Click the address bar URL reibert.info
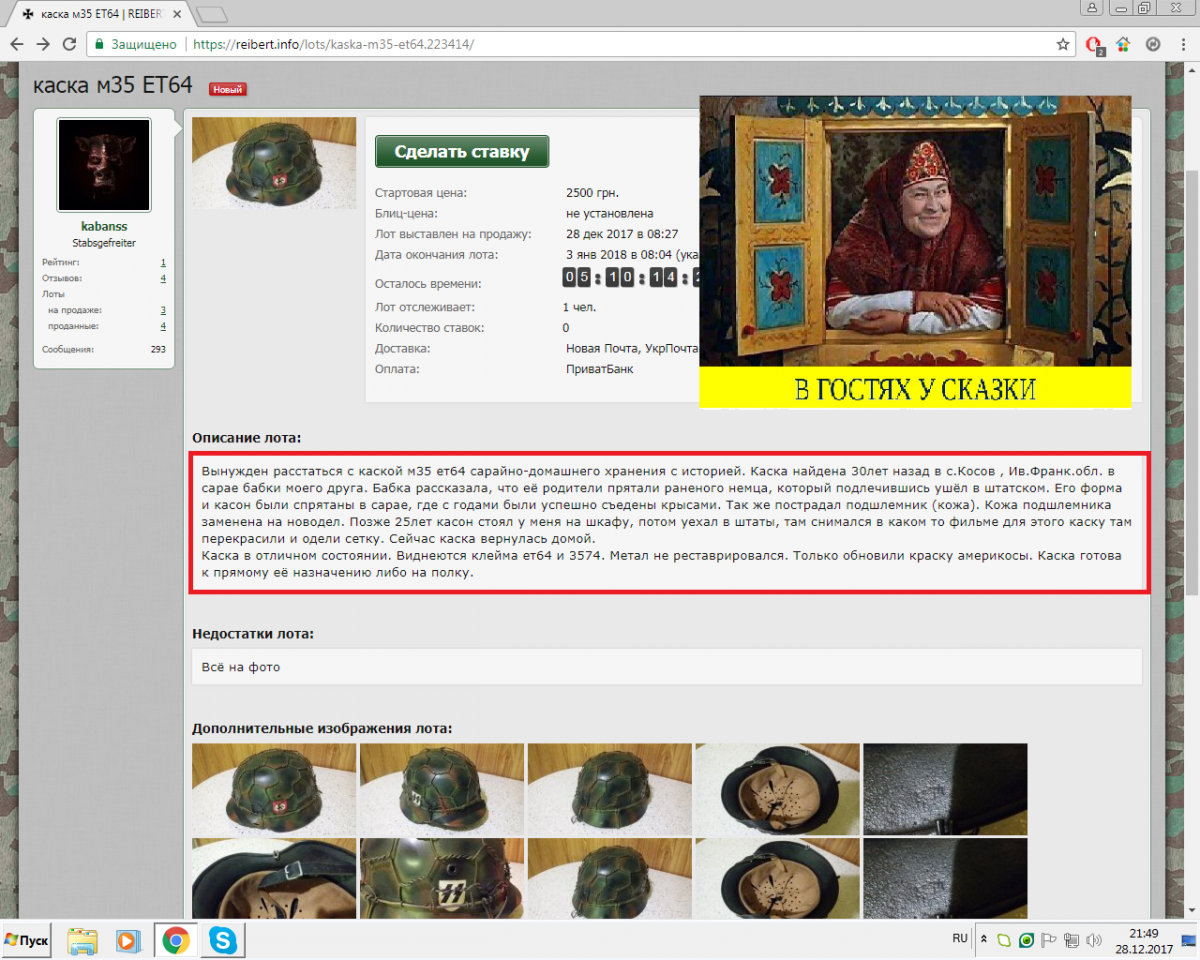1200x960 pixels. pos(333,44)
